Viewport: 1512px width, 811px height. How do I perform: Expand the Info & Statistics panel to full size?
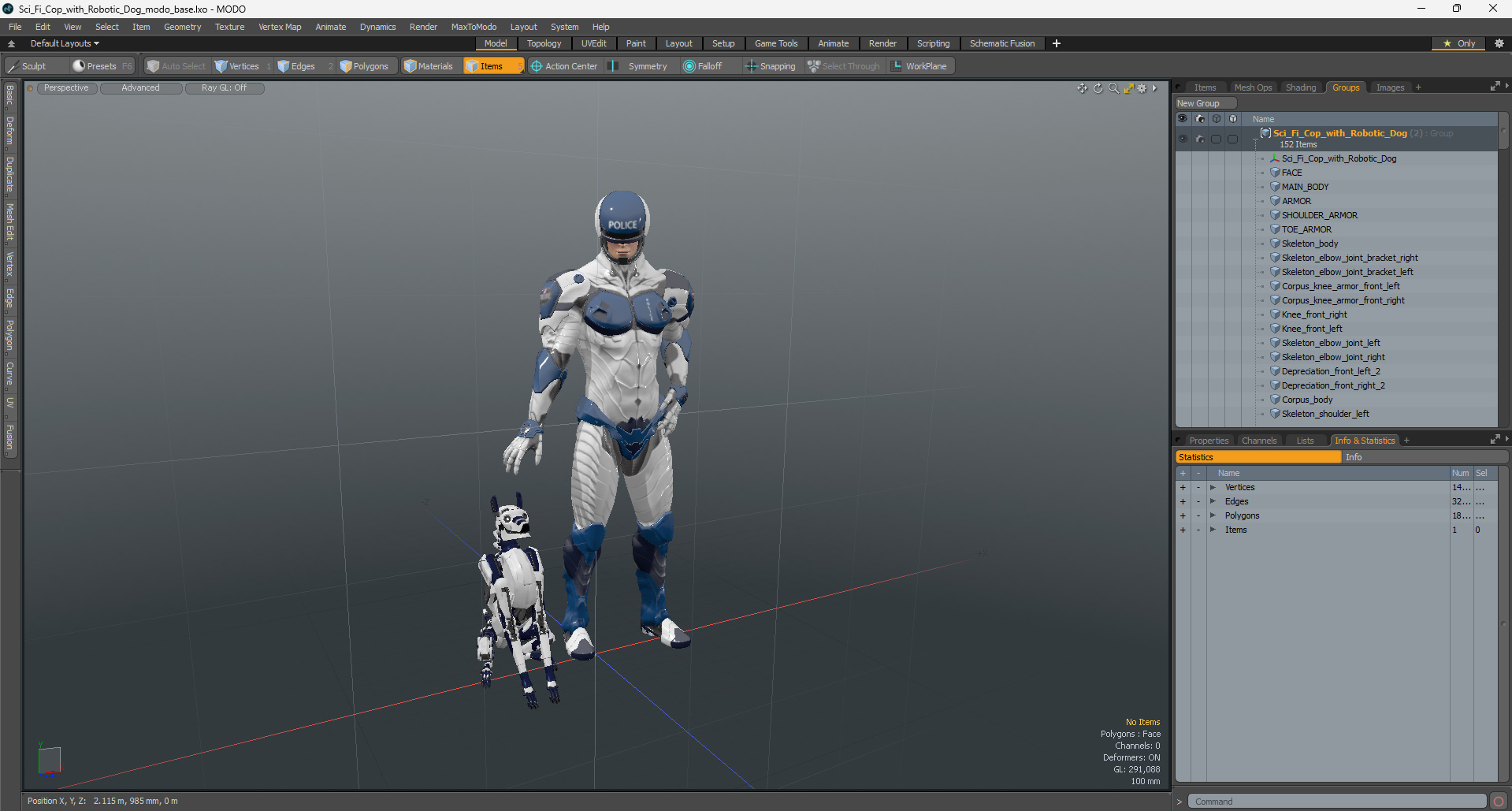click(x=1495, y=440)
